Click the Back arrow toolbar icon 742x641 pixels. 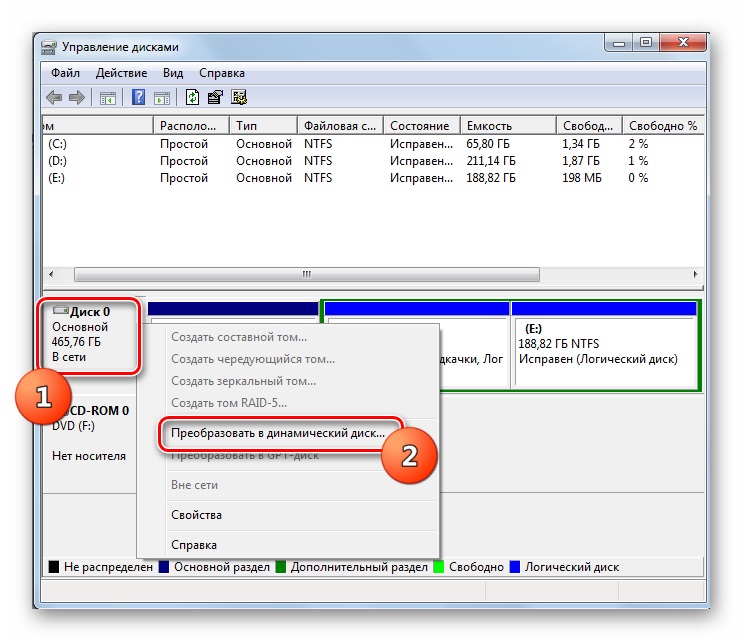54,98
